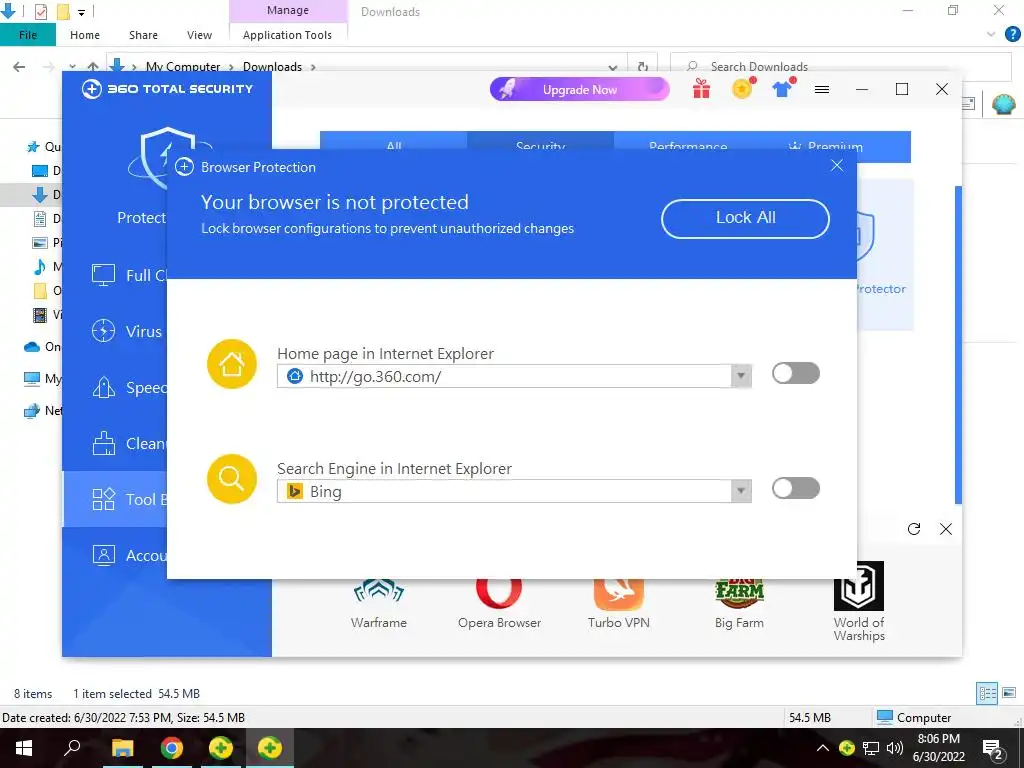The width and height of the screenshot is (1024, 768).
Task: Open the View ribbon tab
Action: (x=199, y=35)
